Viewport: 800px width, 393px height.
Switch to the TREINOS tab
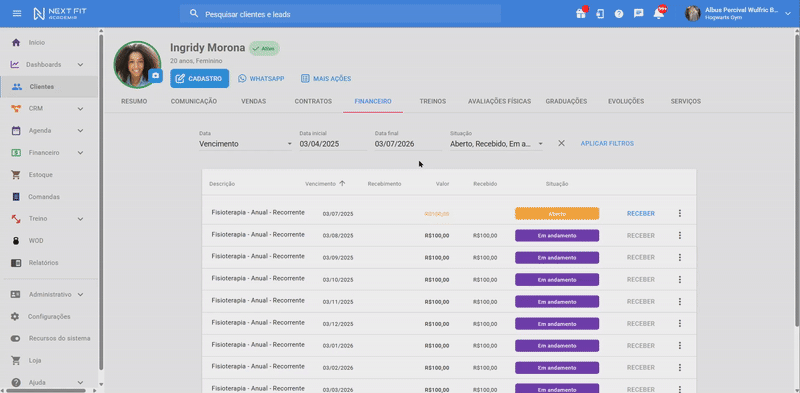pyautogui.click(x=433, y=102)
